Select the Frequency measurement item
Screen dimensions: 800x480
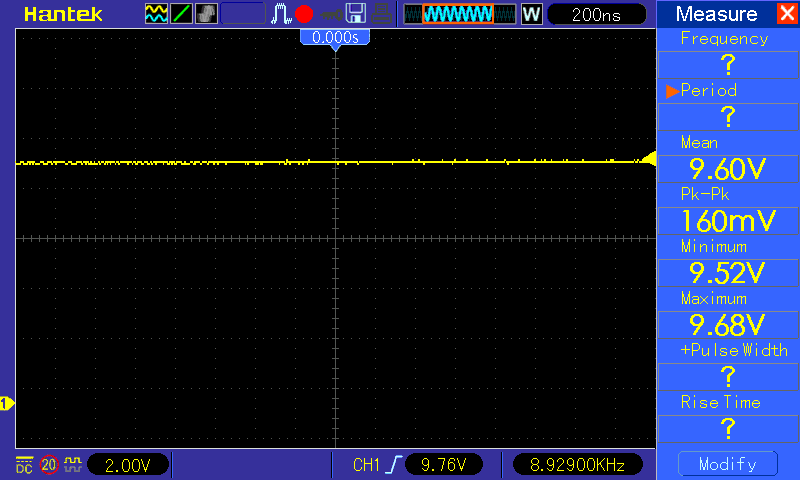[x=727, y=53]
